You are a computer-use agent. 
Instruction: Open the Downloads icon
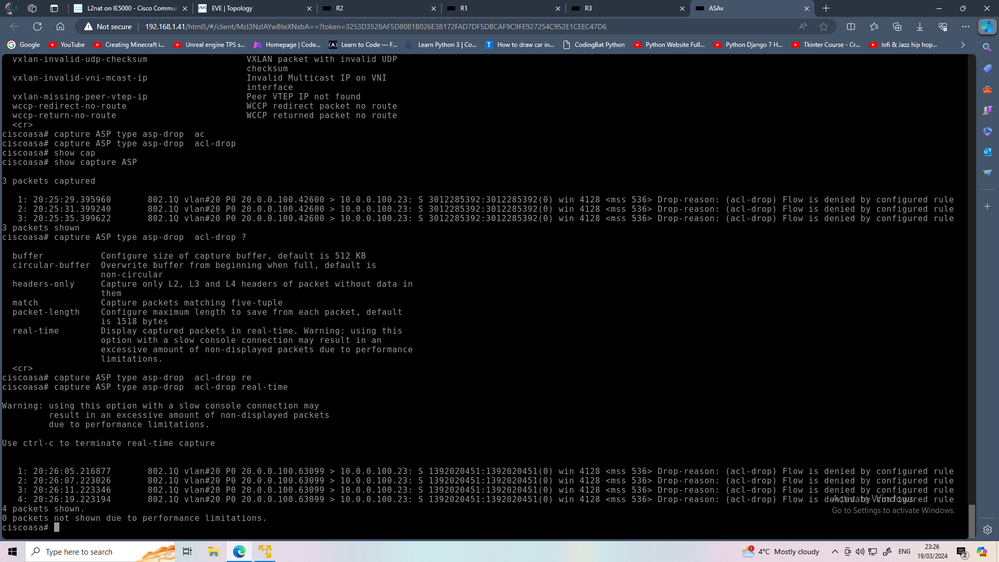(920, 27)
